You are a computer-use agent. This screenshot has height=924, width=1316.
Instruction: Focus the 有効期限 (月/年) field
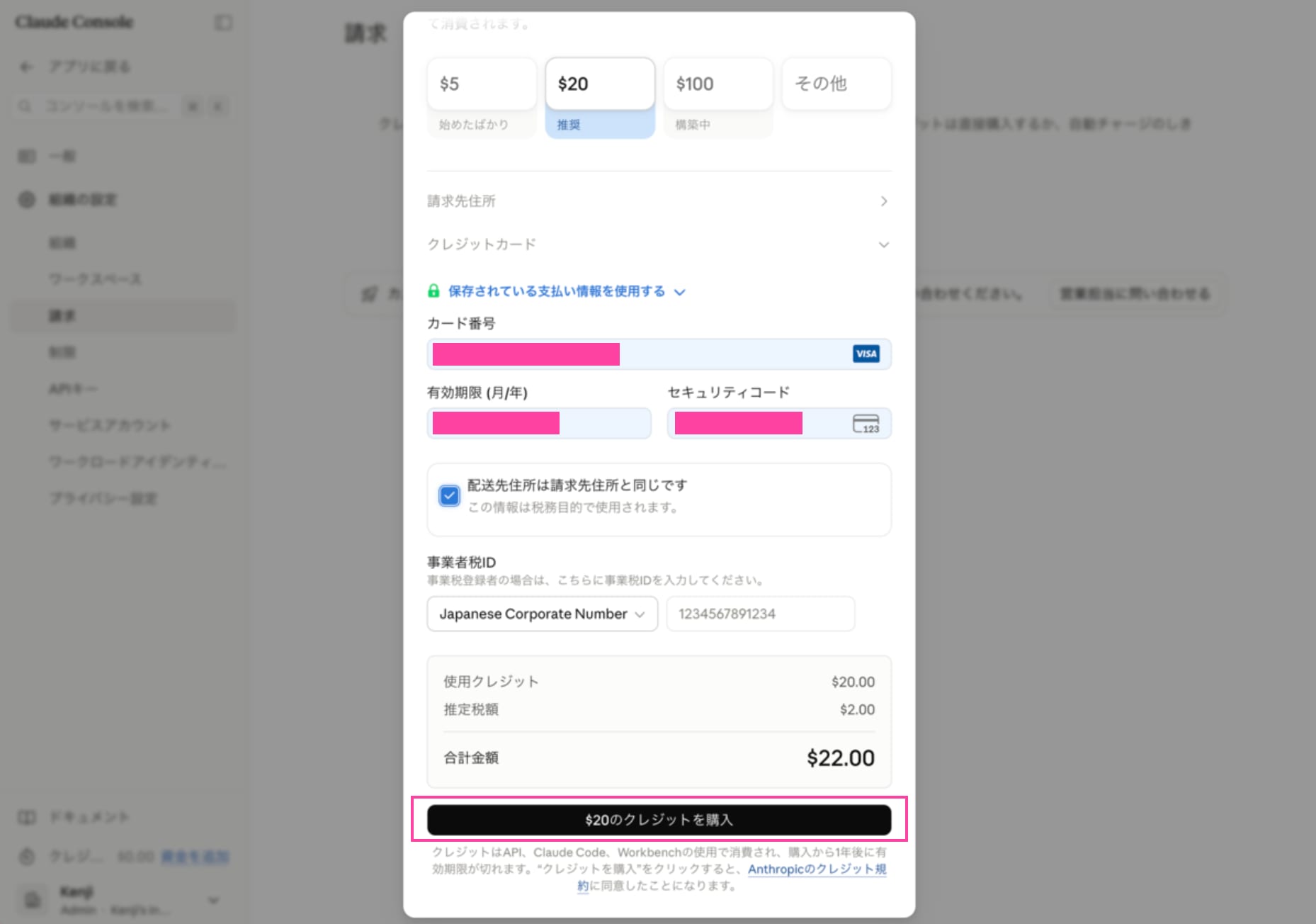(539, 423)
